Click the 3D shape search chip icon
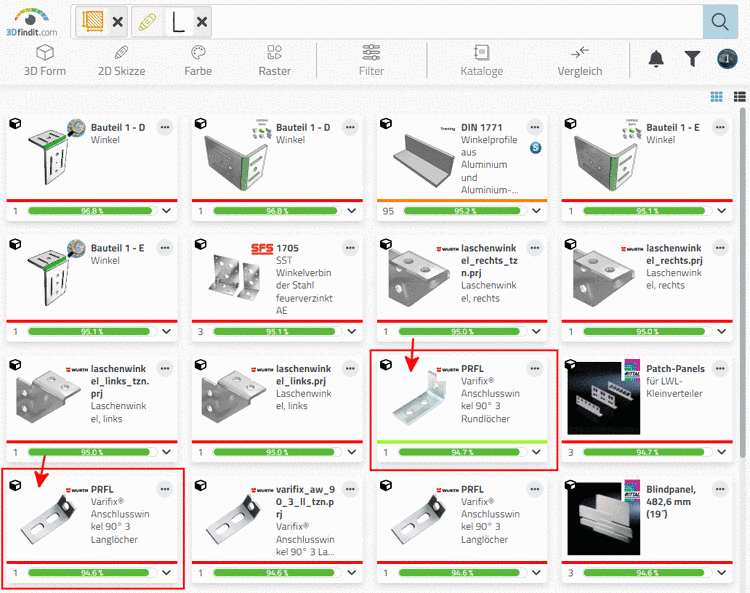Screen dimensions: 750x593 [x=93, y=22]
